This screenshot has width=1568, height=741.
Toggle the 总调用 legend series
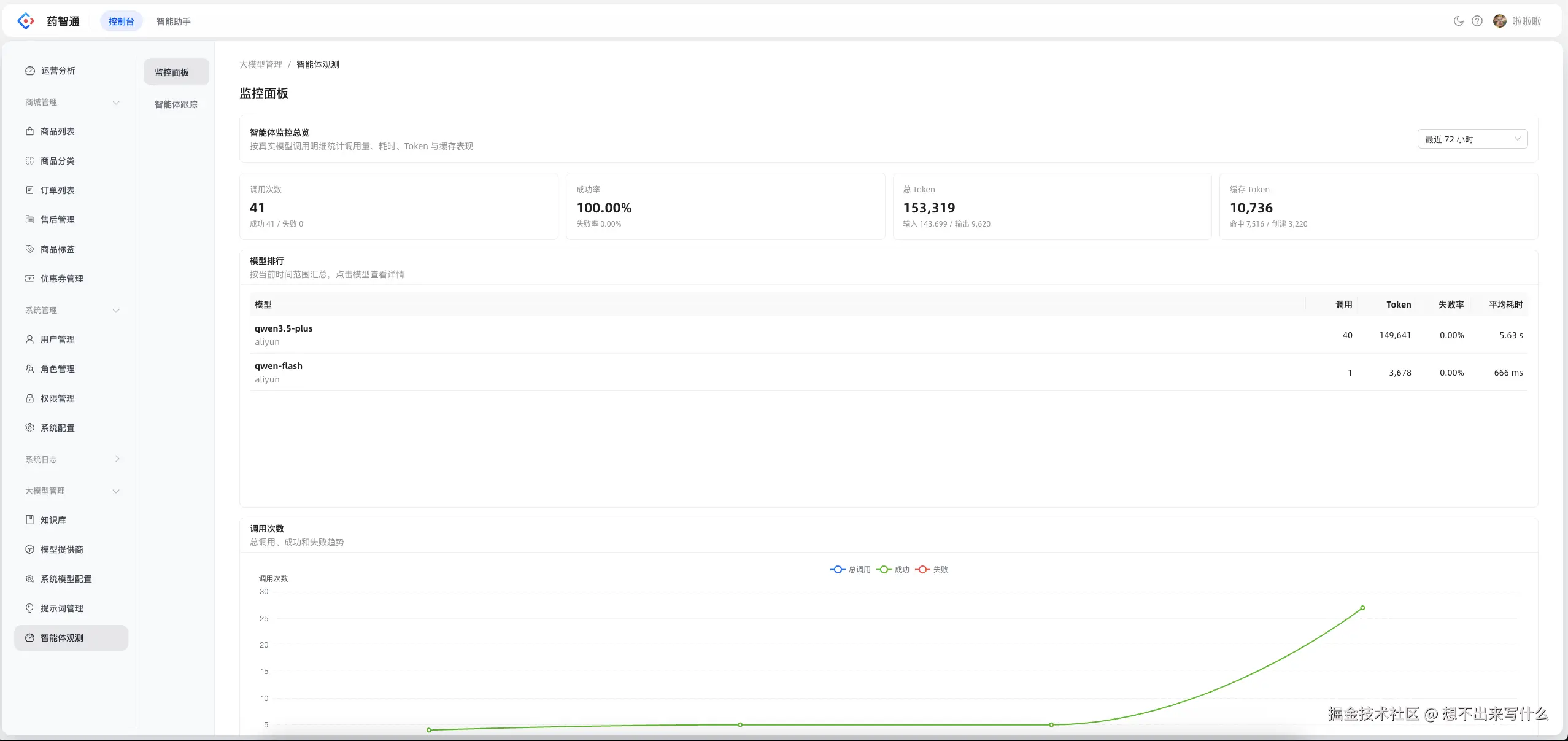(851, 570)
